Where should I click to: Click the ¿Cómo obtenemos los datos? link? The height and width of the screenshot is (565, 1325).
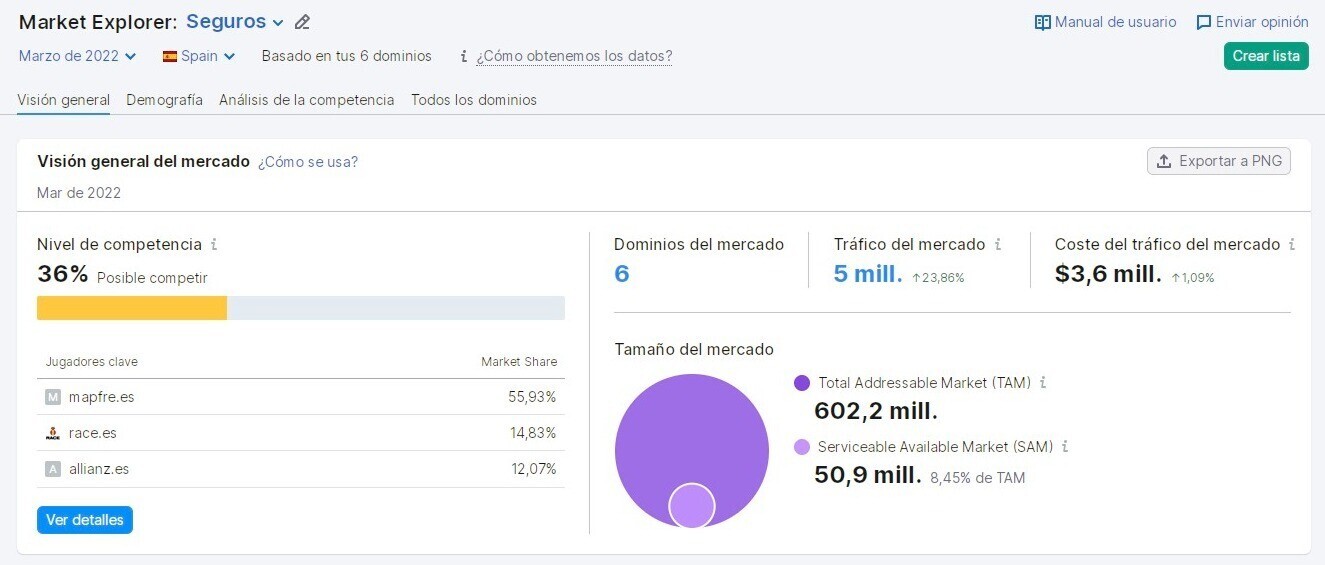[574, 56]
